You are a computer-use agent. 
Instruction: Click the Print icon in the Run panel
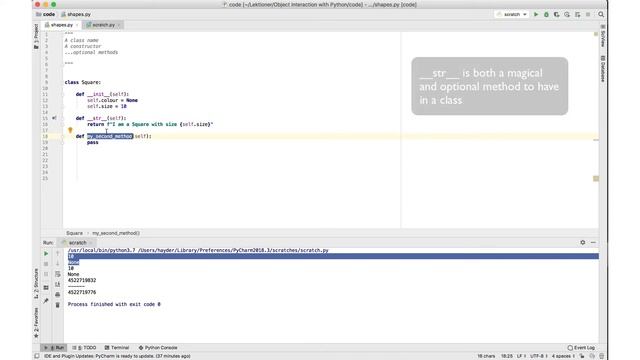[58, 294]
